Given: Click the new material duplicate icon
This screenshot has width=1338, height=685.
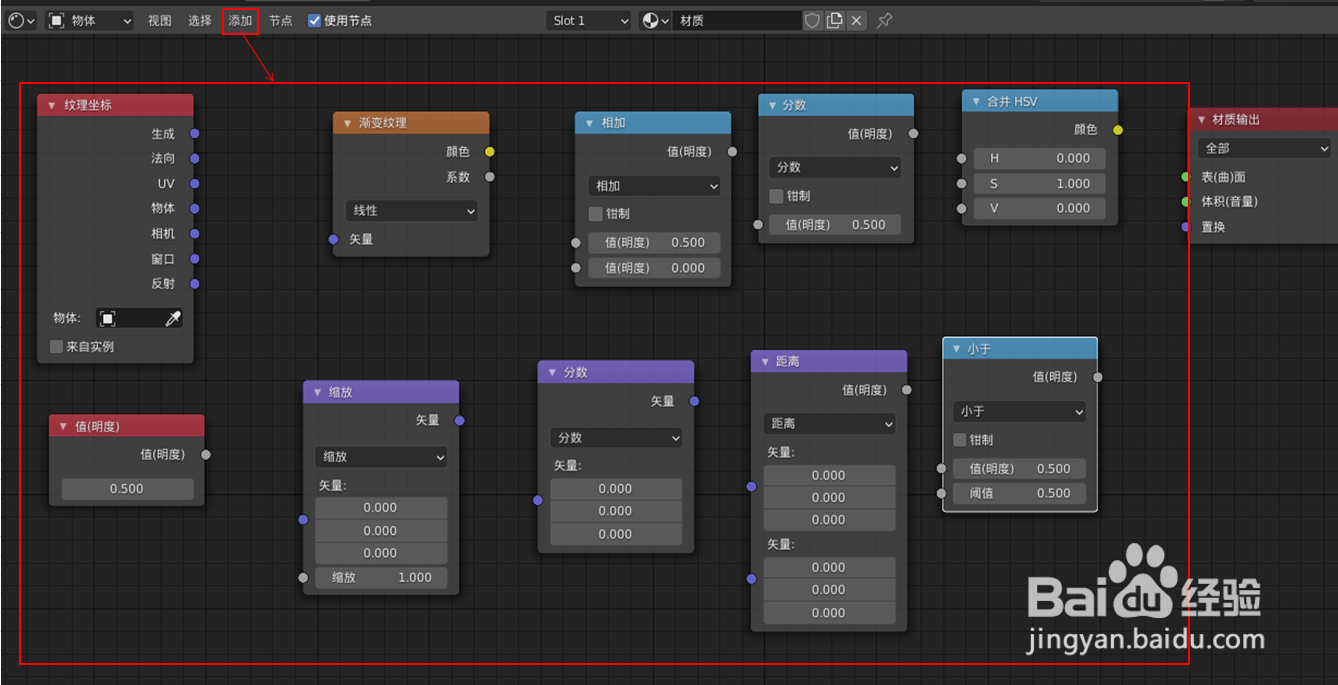Looking at the screenshot, I should [x=834, y=20].
